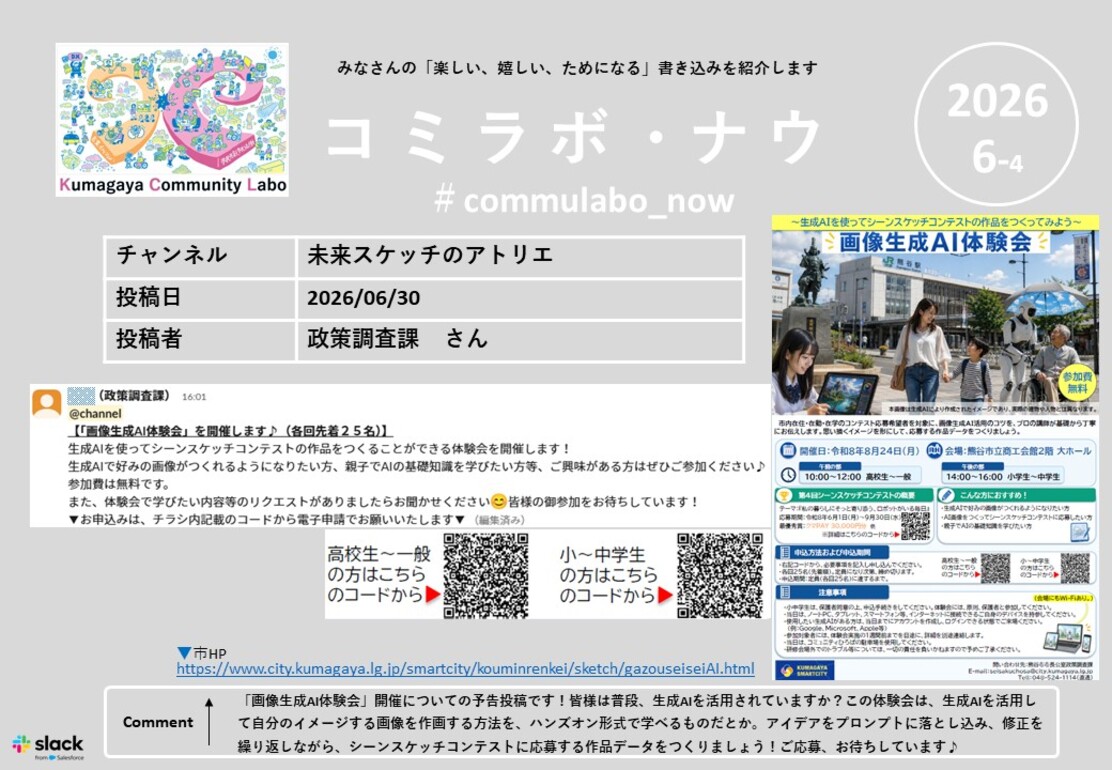
Task: Click the Kumagaya Smart City logo on flyer
Action: click(x=804, y=671)
